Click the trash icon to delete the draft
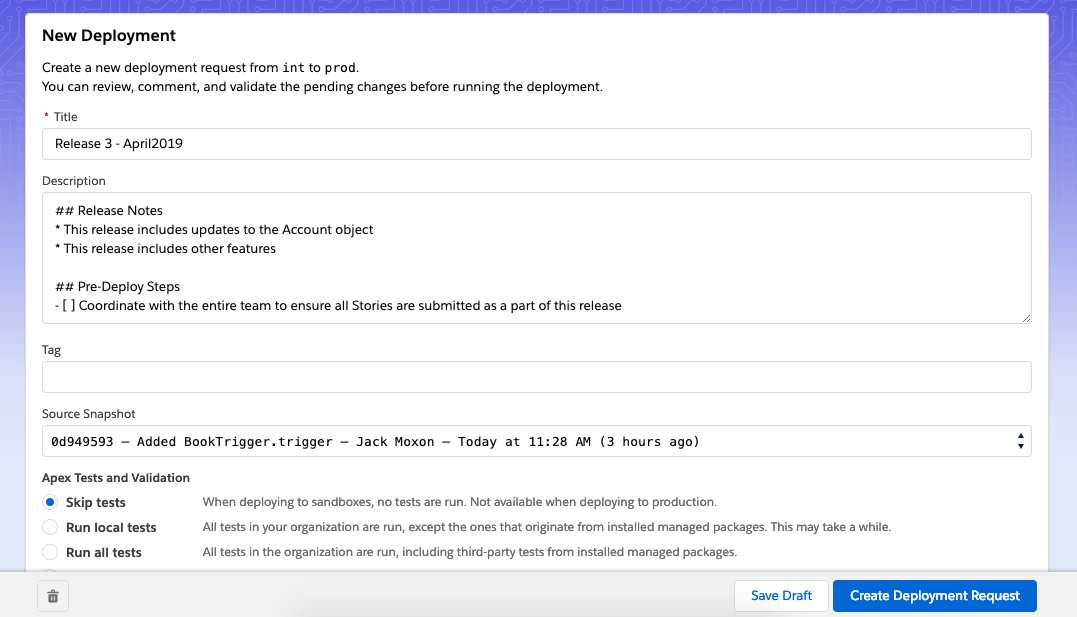 51,595
